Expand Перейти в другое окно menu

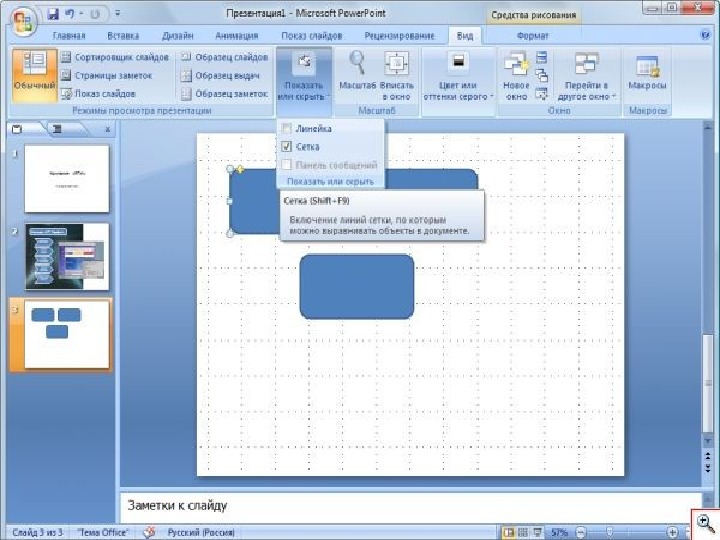point(586,76)
